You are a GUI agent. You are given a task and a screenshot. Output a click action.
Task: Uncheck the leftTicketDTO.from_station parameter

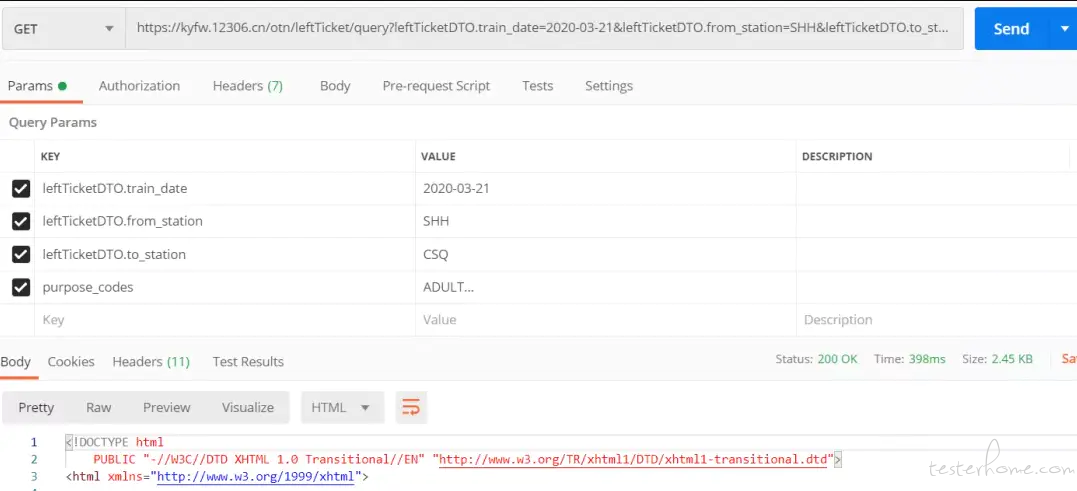point(21,221)
